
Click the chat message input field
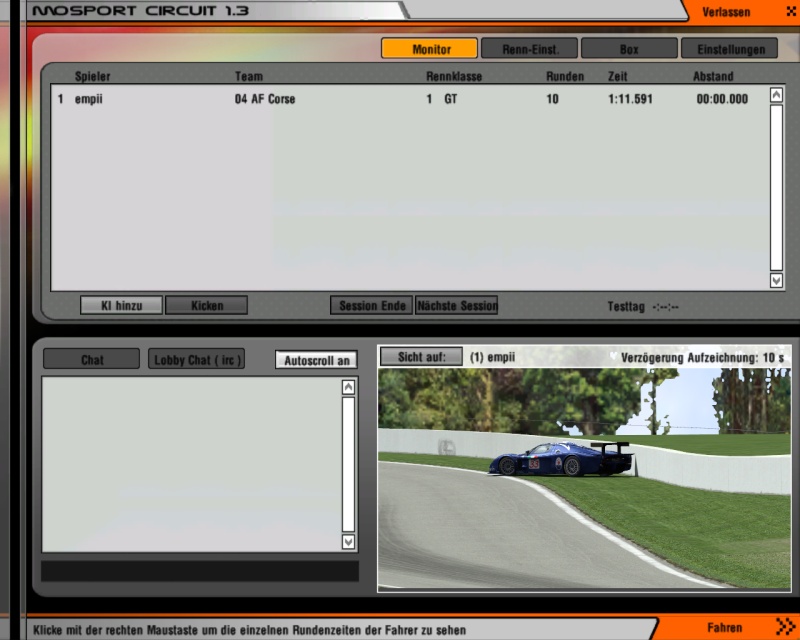[x=199, y=571]
